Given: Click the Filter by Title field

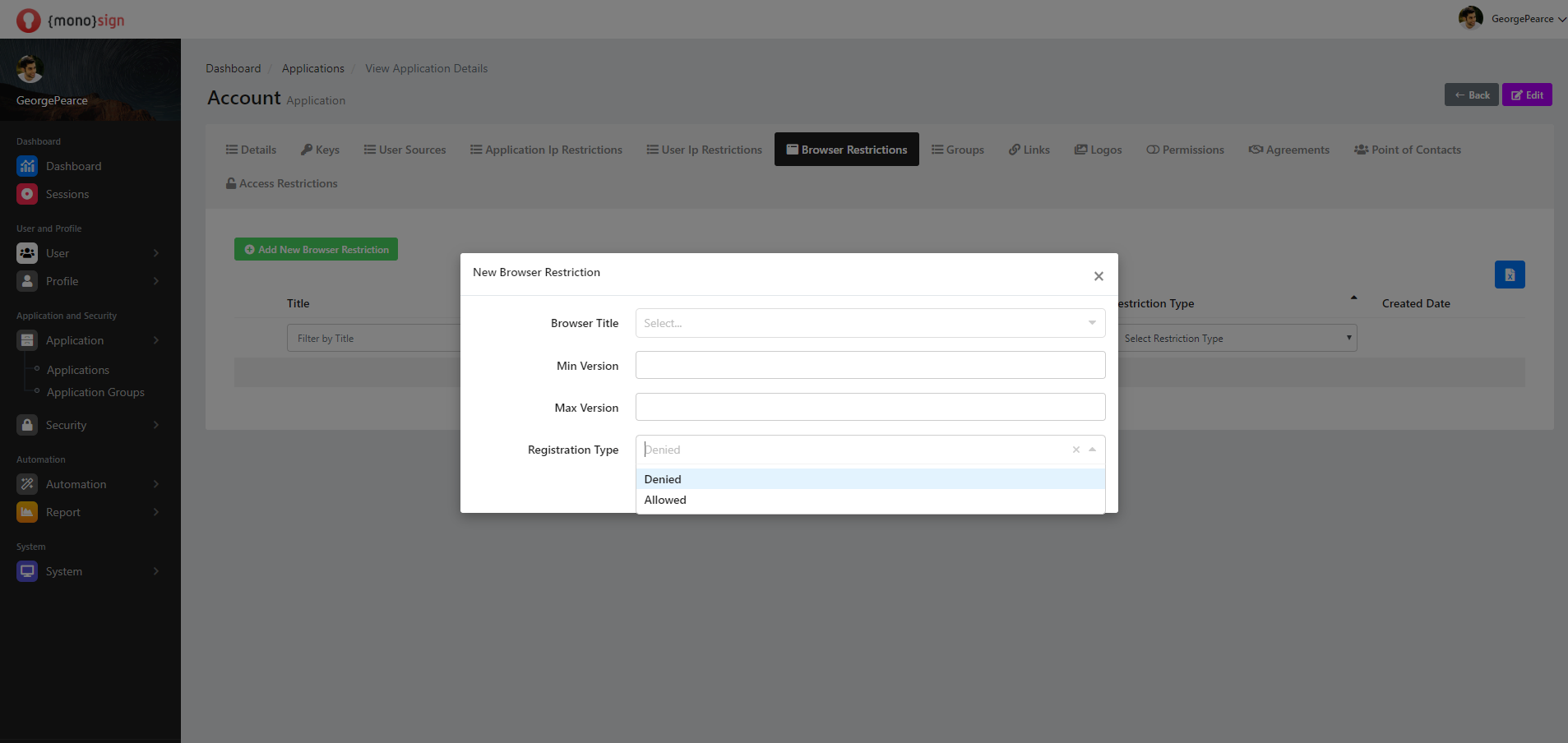Looking at the screenshot, I should click(x=374, y=338).
